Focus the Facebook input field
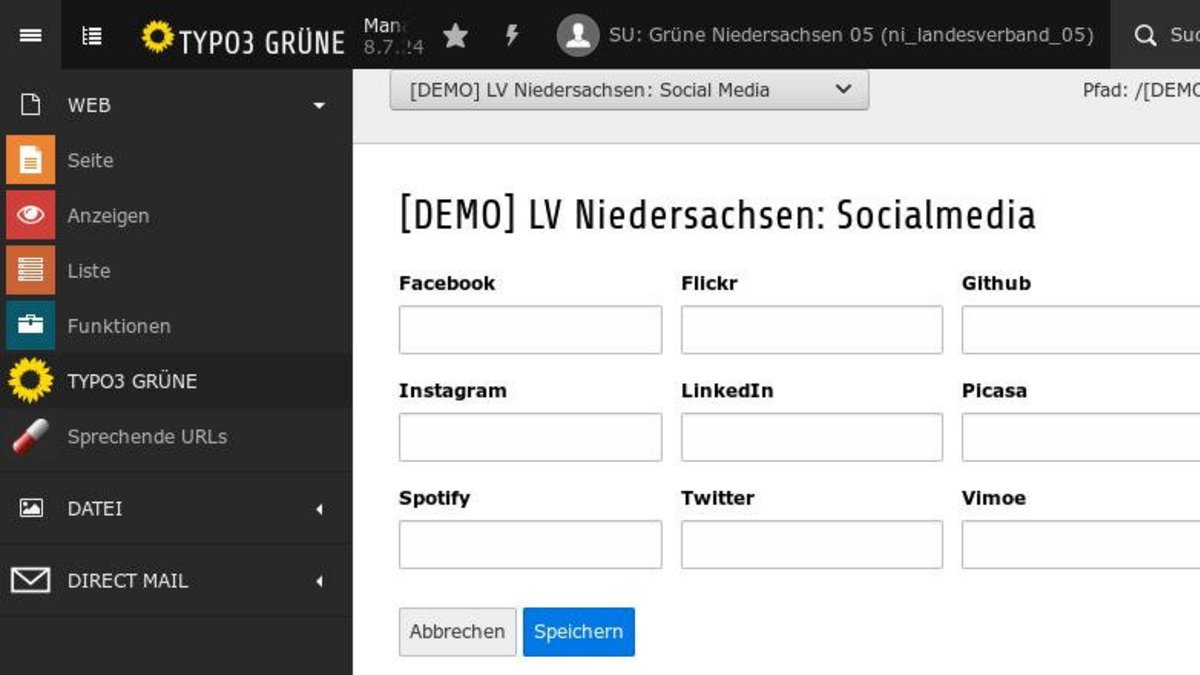This screenshot has height=675, width=1200. click(530, 330)
